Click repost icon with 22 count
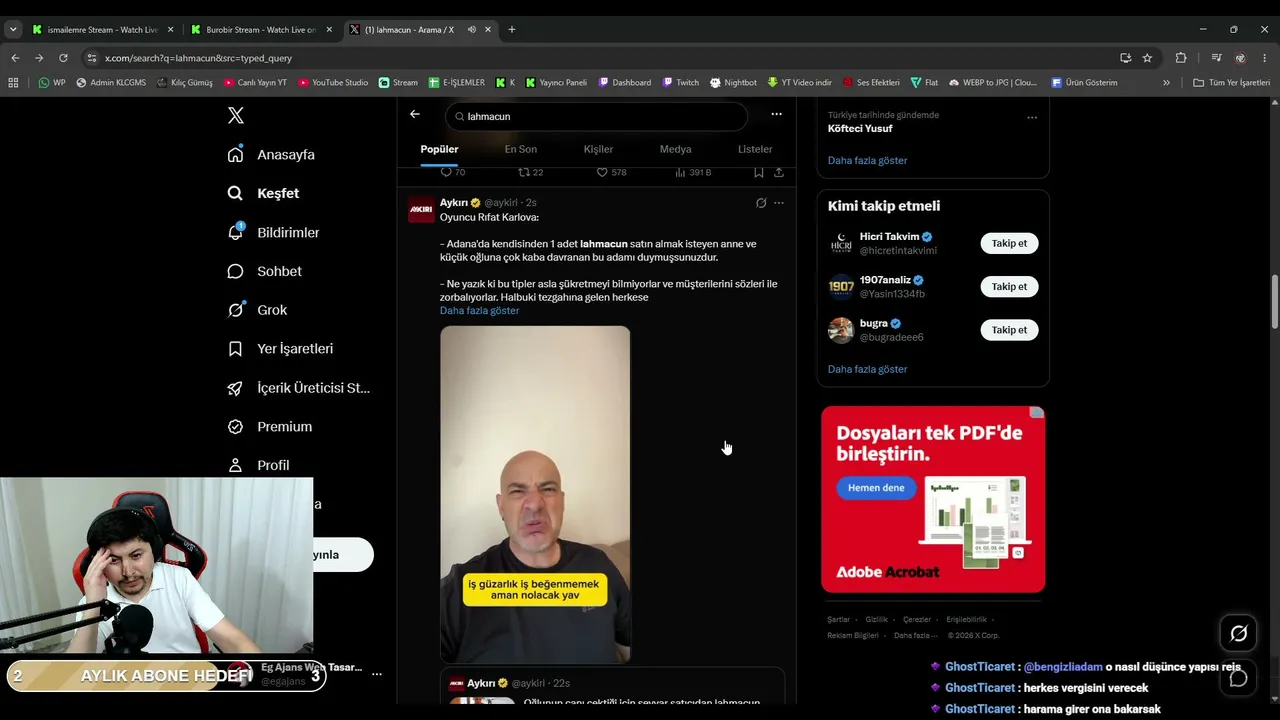The width and height of the screenshot is (1280, 720). tap(530, 172)
